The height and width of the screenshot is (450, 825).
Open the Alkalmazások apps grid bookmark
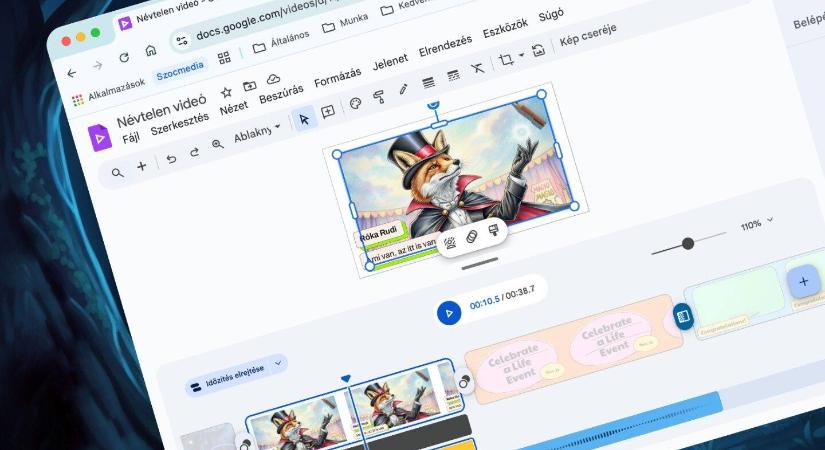point(108,92)
